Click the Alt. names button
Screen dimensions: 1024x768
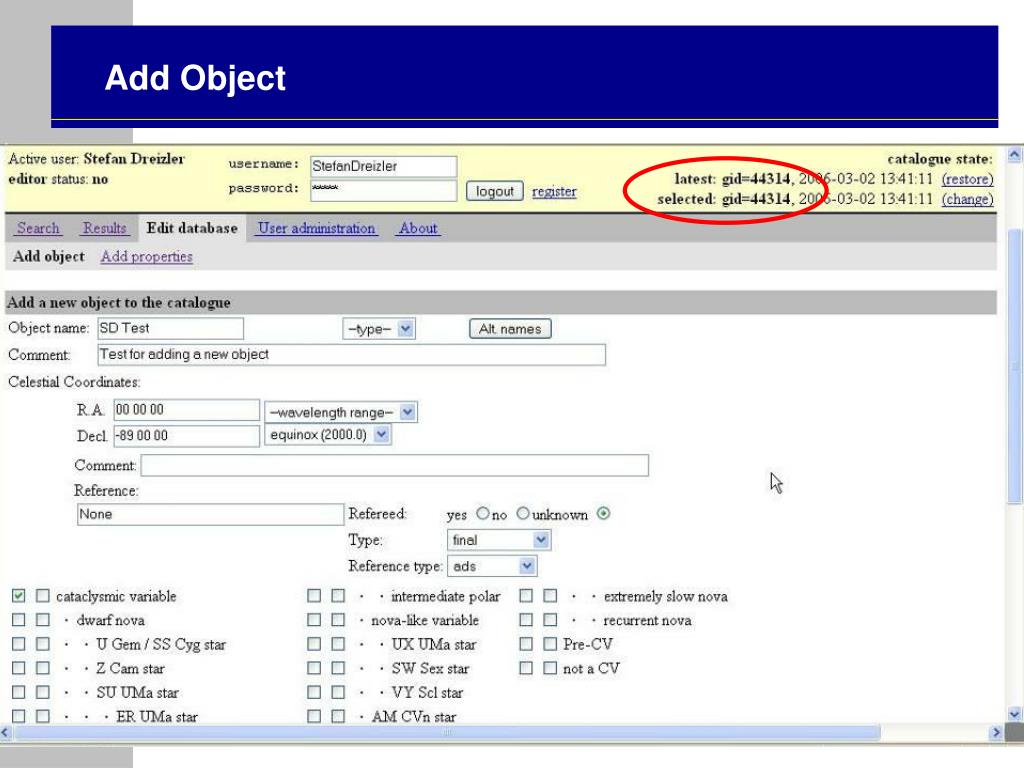pos(510,328)
